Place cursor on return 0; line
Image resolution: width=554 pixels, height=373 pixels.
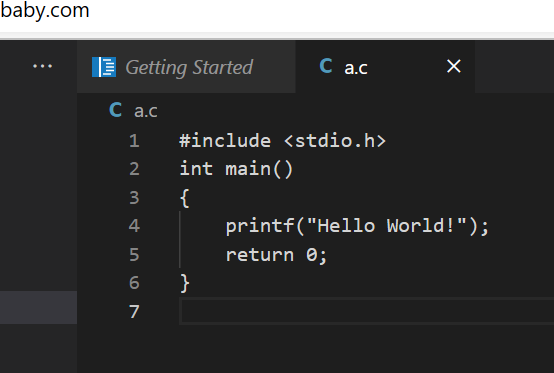276,255
